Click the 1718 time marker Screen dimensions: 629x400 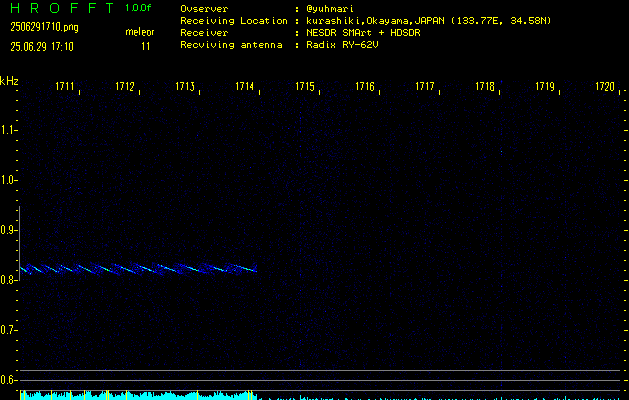(485, 86)
